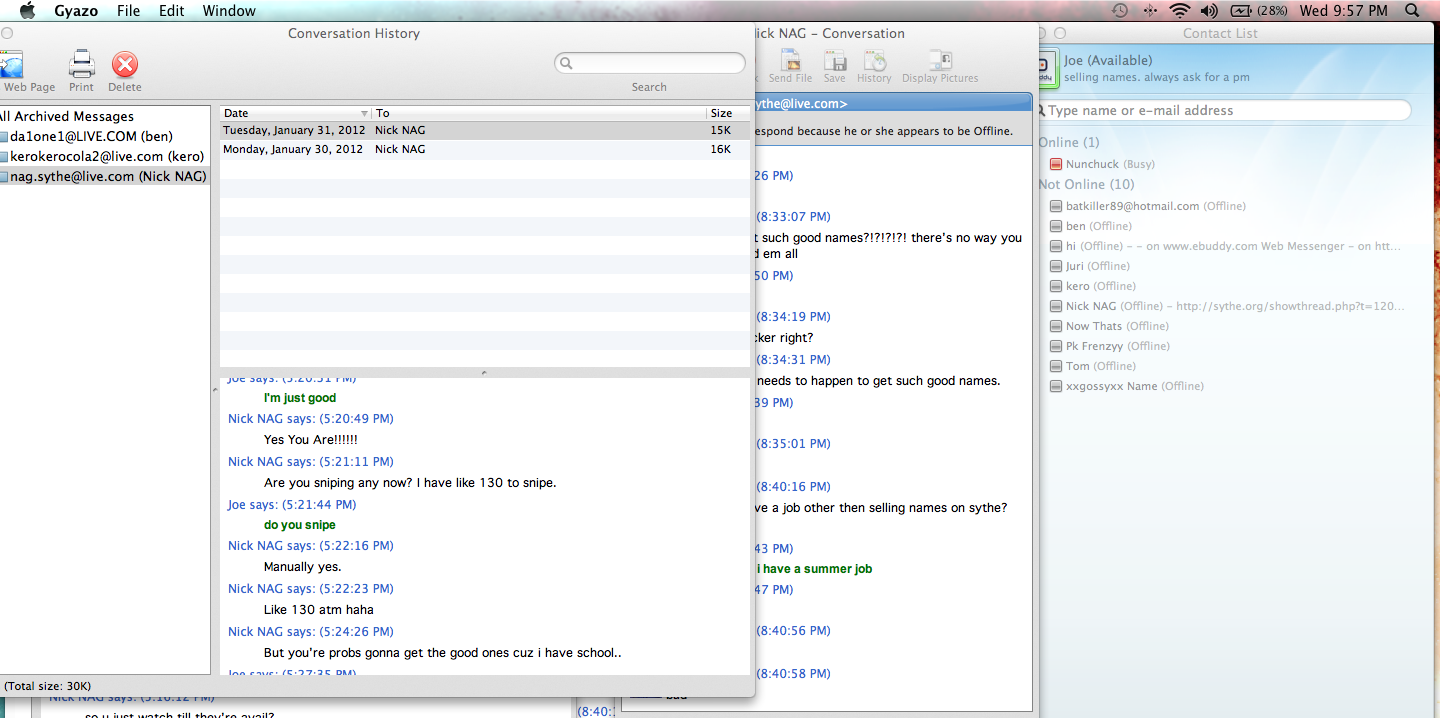The height and width of the screenshot is (718, 1440).
Task: Click message 'Manually yes.'
Action: tap(303, 567)
